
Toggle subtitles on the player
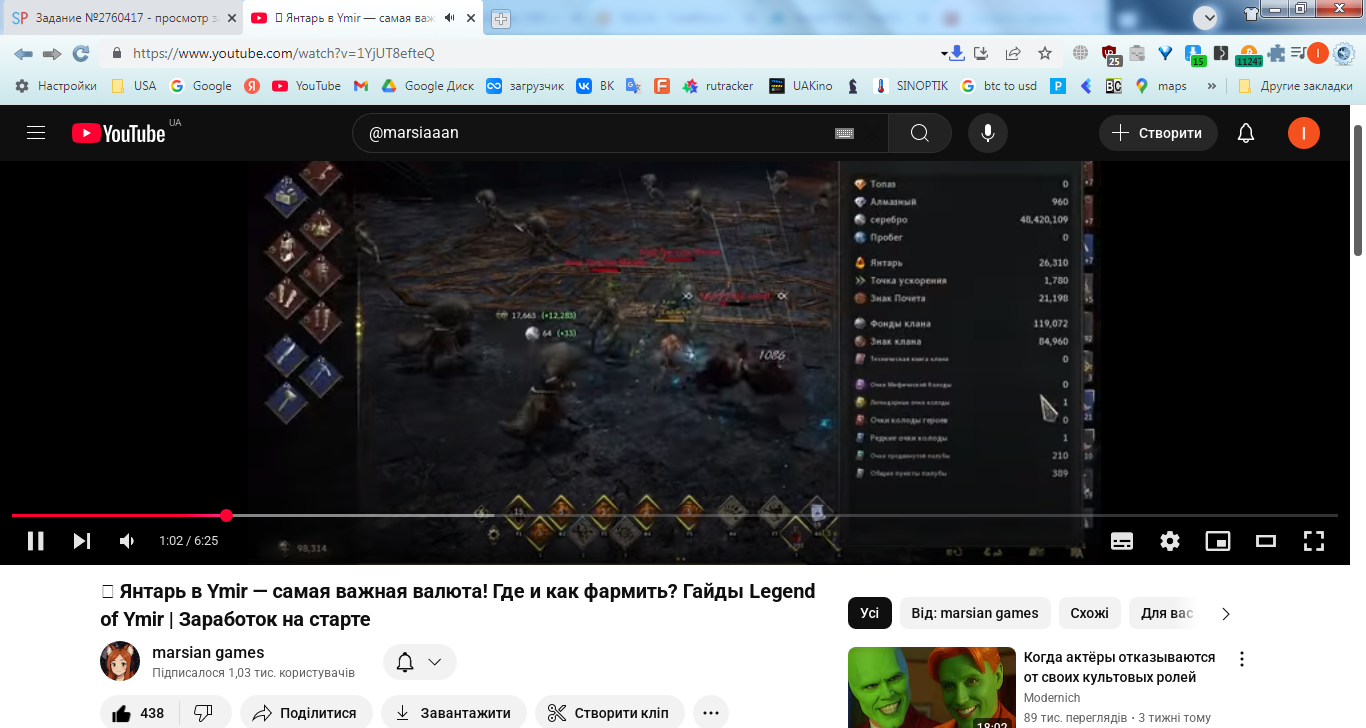[1122, 541]
